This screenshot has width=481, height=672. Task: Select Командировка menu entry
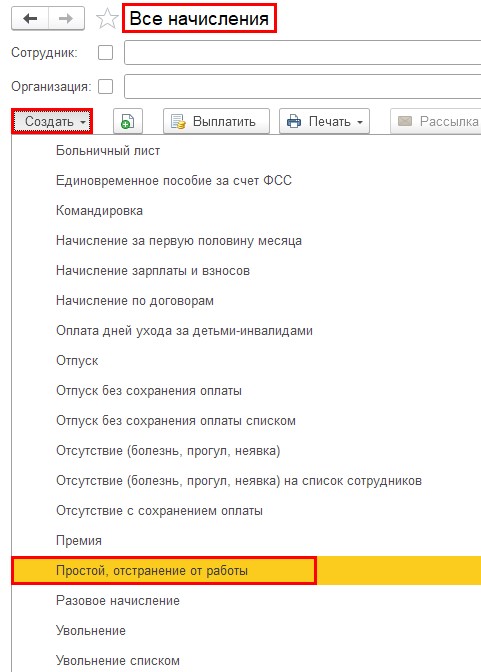(x=99, y=211)
